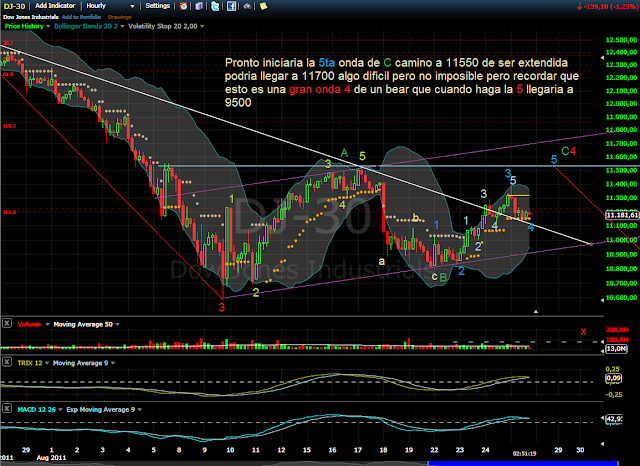
Task: Share chart via Facebook icon
Action: click(x=231, y=6)
